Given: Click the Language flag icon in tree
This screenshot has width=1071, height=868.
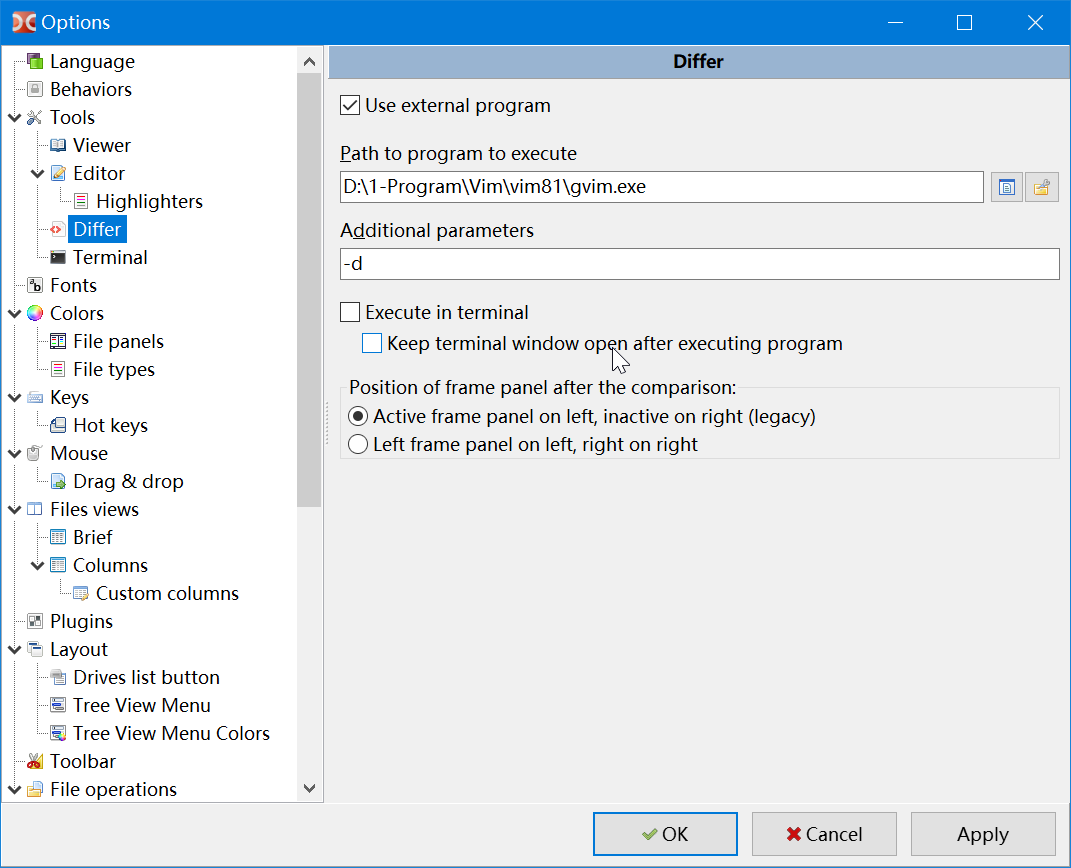Looking at the screenshot, I should coord(35,62).
